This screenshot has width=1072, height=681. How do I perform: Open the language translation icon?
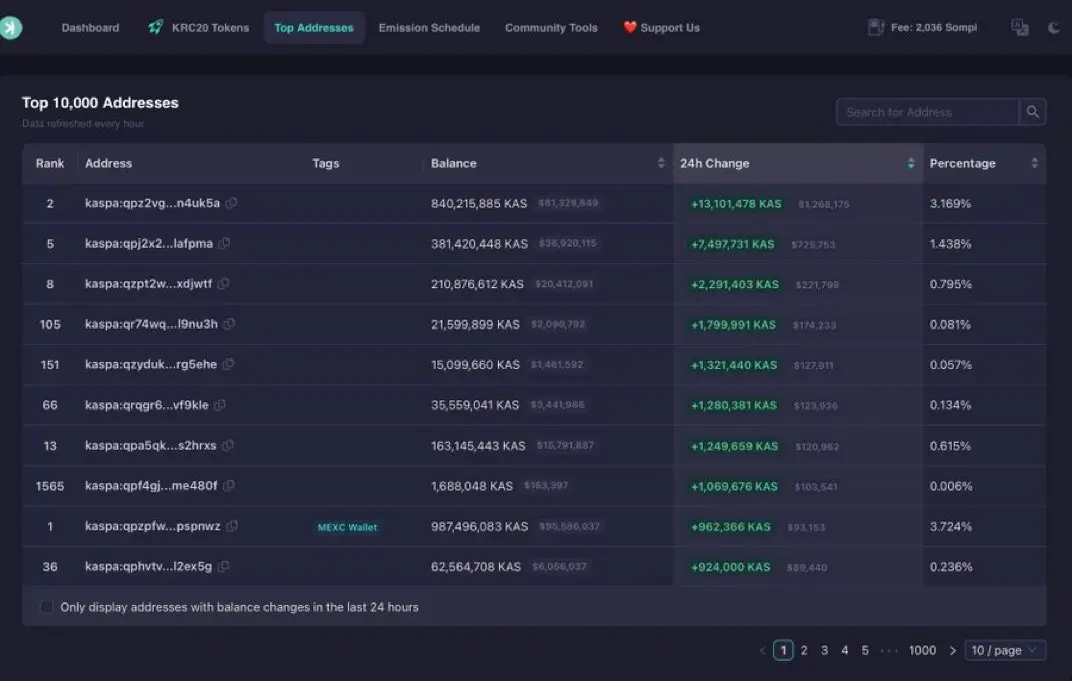(x=1019, y=27)
